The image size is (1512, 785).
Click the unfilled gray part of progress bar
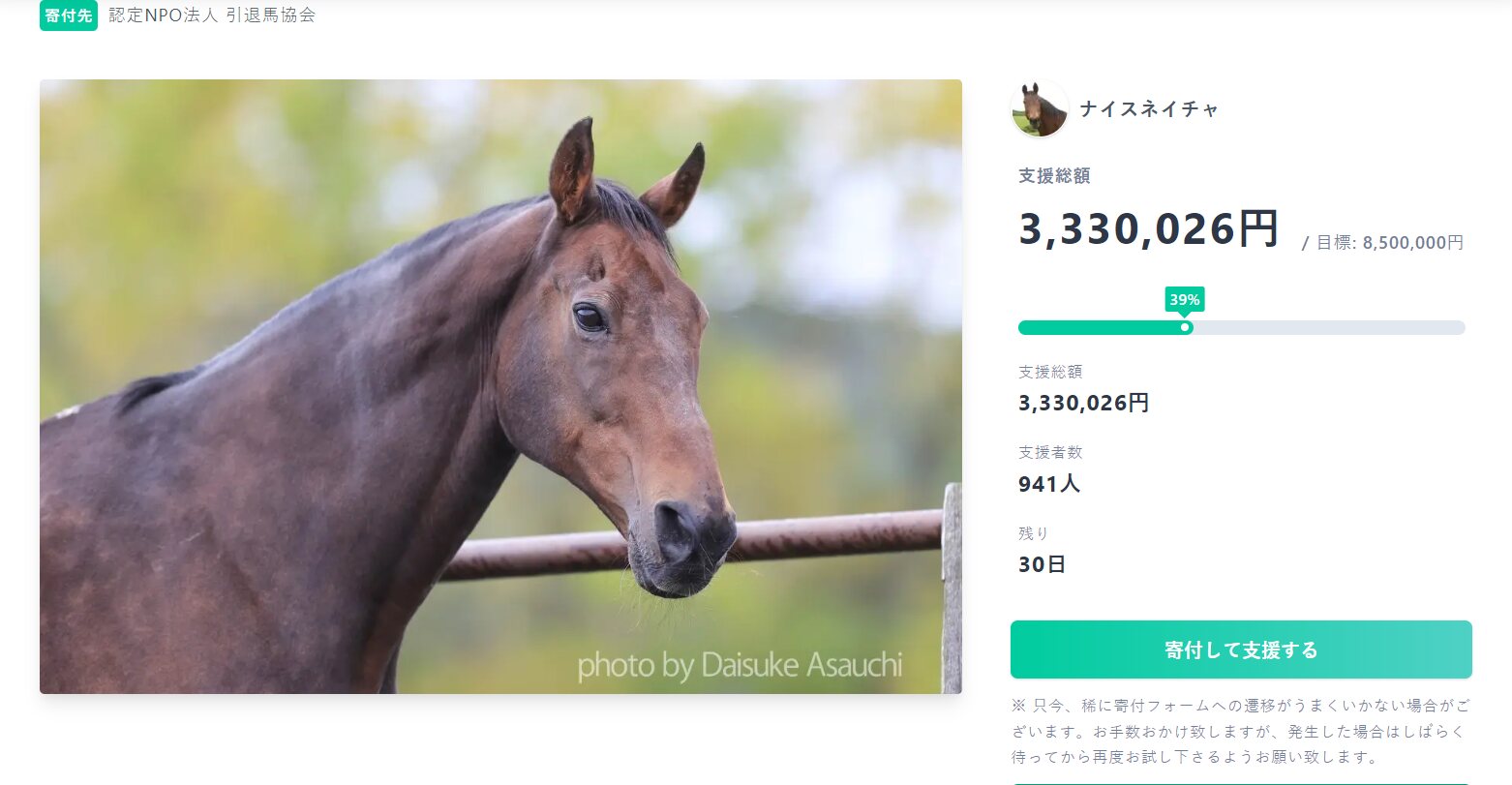click(1328, 327)
